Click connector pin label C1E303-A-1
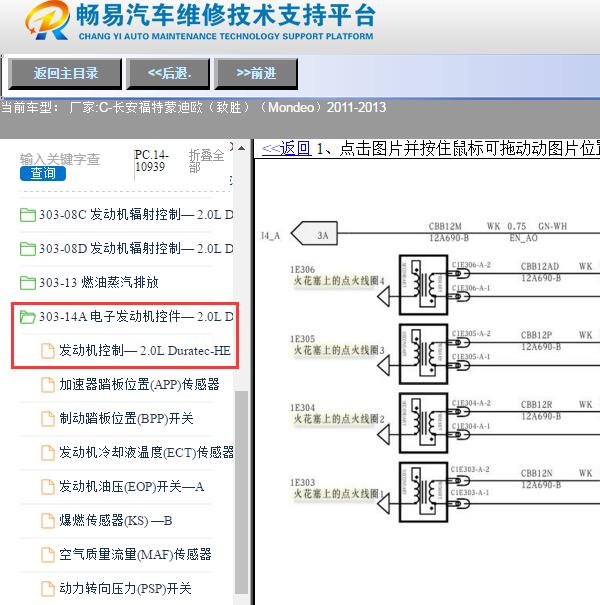Viewport: 600px width, 605px height. pyautogui.click(x=470, y=493)
